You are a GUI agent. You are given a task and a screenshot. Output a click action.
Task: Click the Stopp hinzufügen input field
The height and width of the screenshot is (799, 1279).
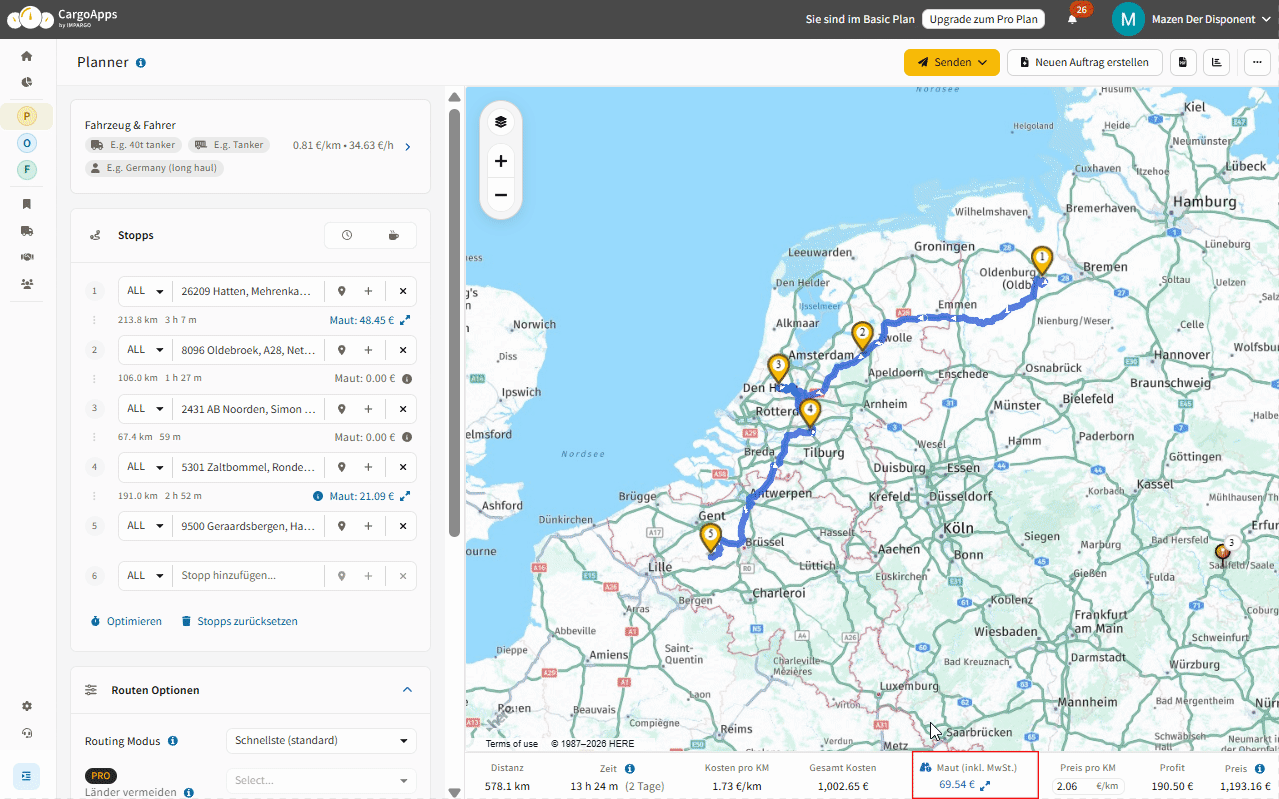click(248, 576)
